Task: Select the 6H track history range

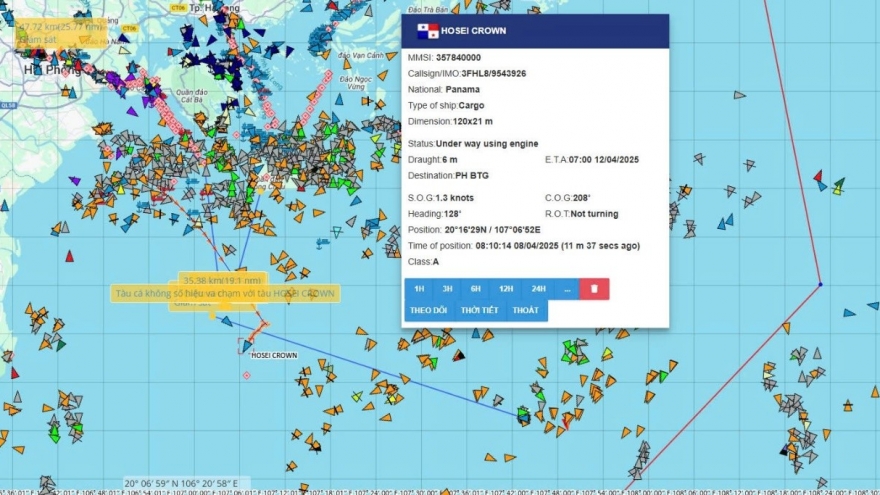Action: 476,288
